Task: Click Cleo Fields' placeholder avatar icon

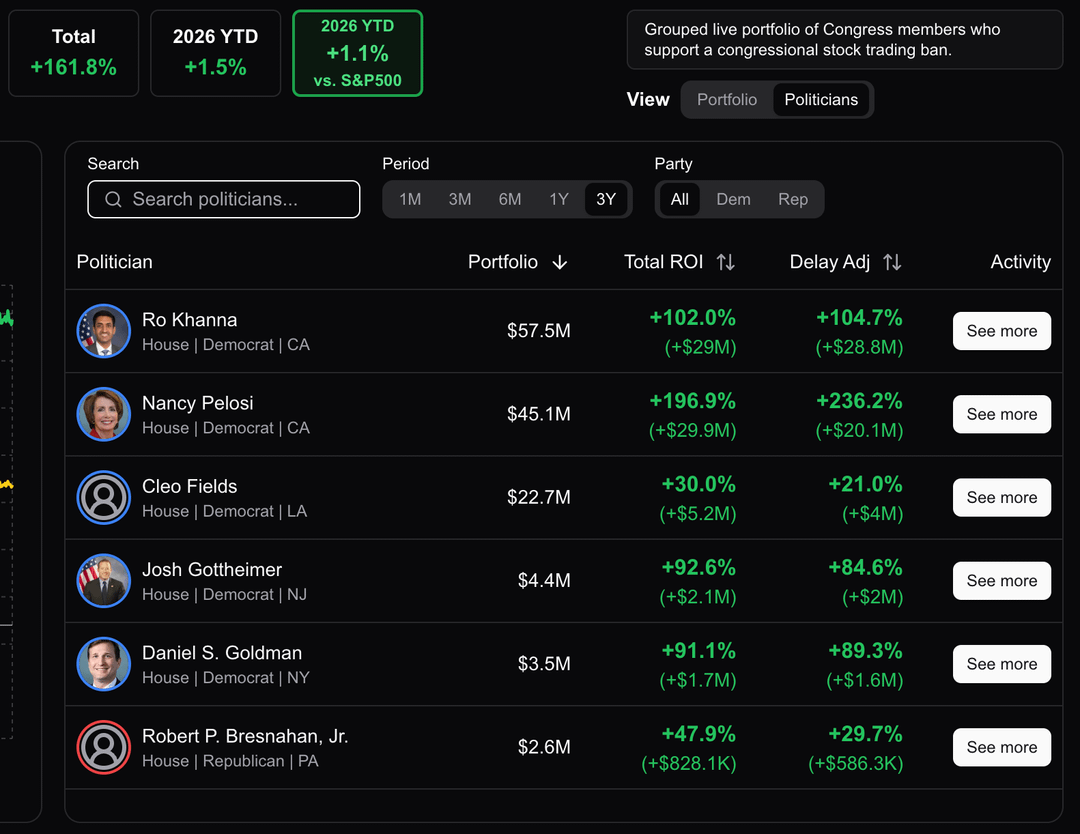Action: 104,497
